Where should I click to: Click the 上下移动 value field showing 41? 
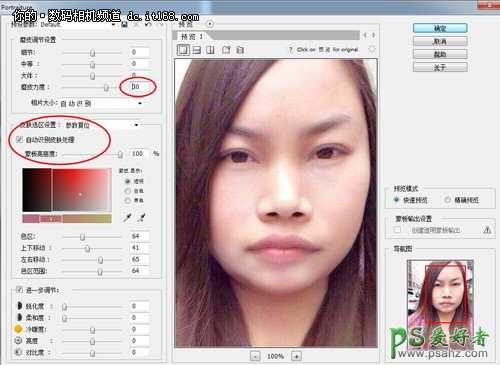(139, 248)
